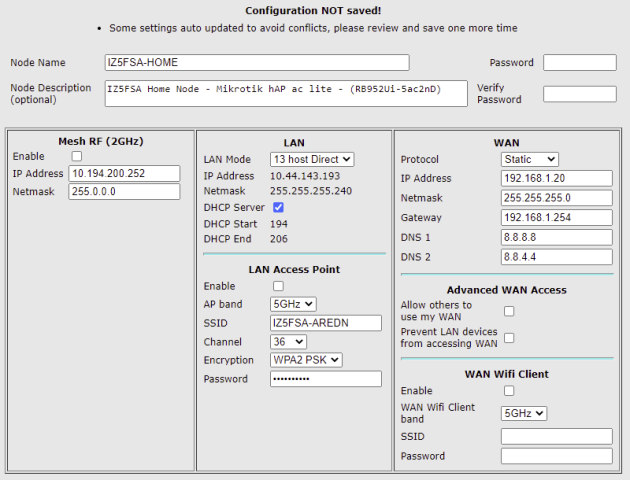Viewport: 630px width, 480px height.
Task: Click the LAN netmask 255.255.255.240
Action: [x=311, y=191]
